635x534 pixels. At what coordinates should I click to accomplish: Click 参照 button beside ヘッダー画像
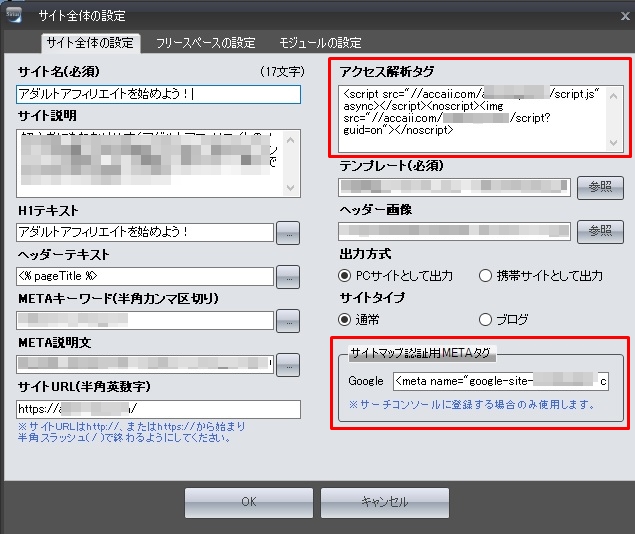[600, 232]
